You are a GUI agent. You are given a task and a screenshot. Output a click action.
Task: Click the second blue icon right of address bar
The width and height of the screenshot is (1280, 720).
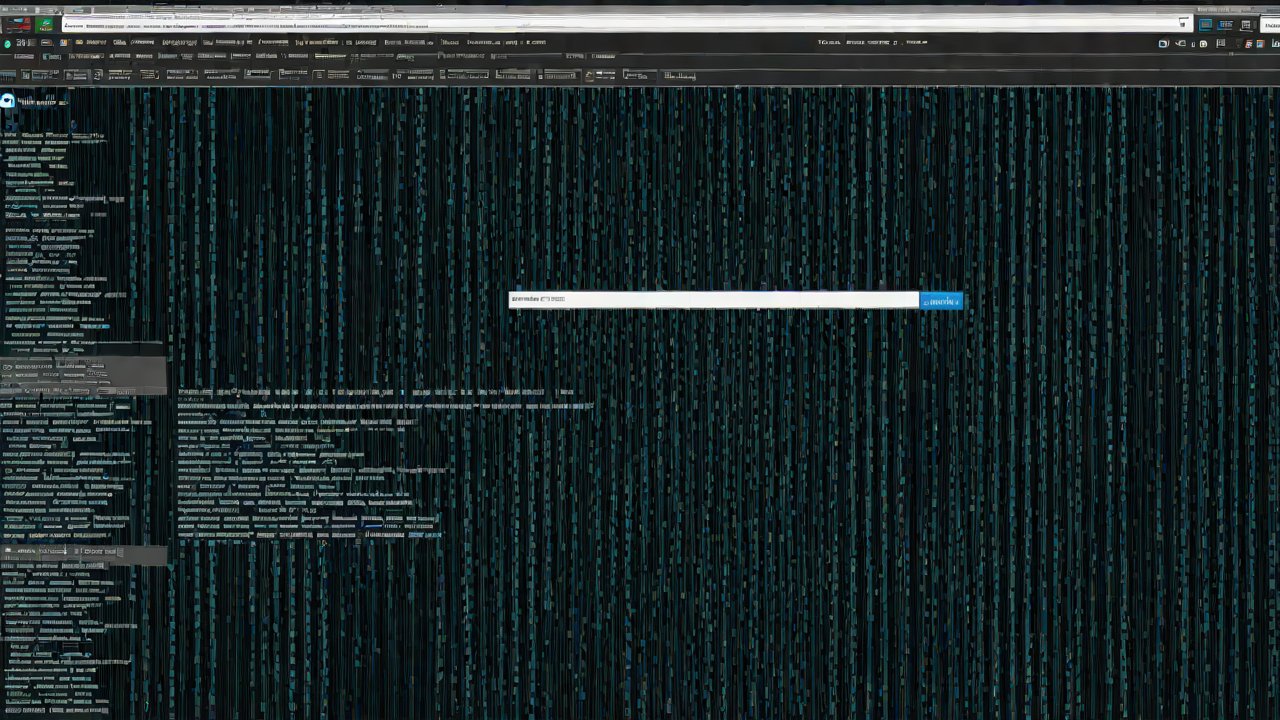(1225, 25)
